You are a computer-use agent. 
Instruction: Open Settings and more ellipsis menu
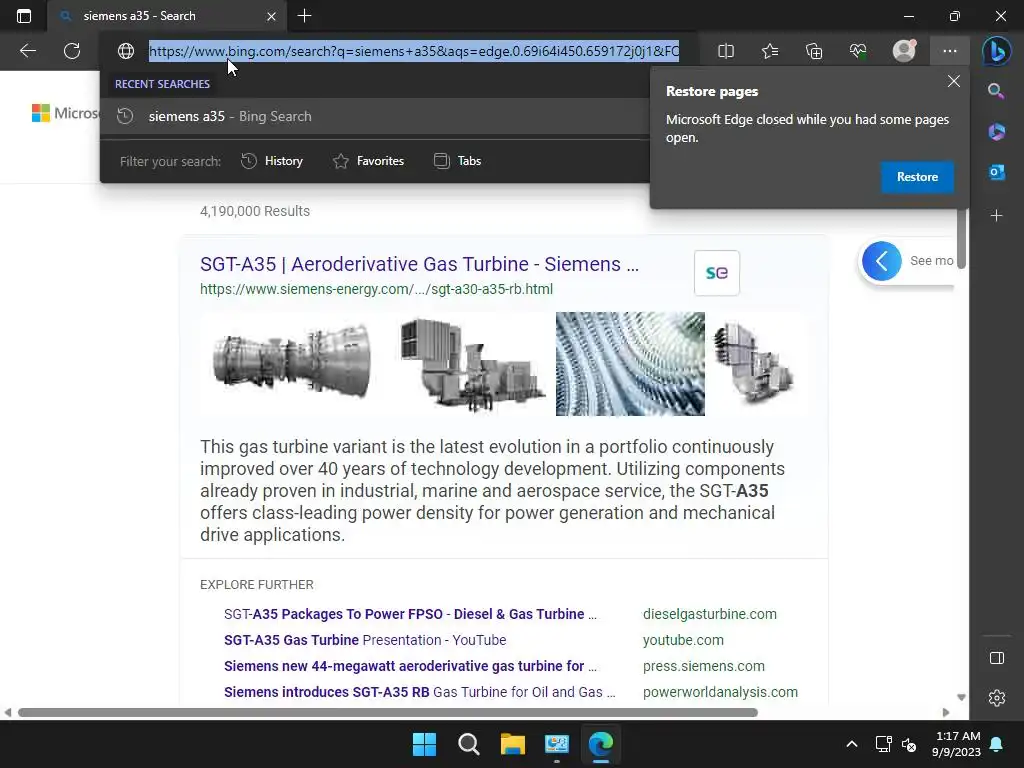coord(950,51)
